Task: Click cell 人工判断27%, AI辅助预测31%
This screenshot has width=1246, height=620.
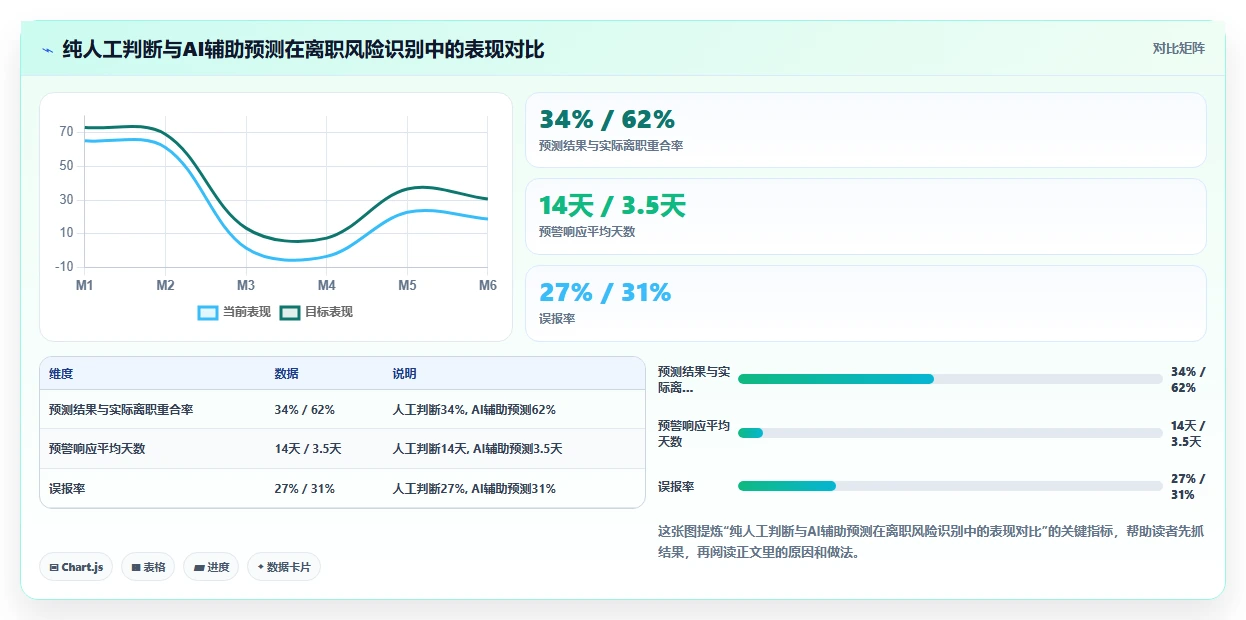Action: click(474, 489)
